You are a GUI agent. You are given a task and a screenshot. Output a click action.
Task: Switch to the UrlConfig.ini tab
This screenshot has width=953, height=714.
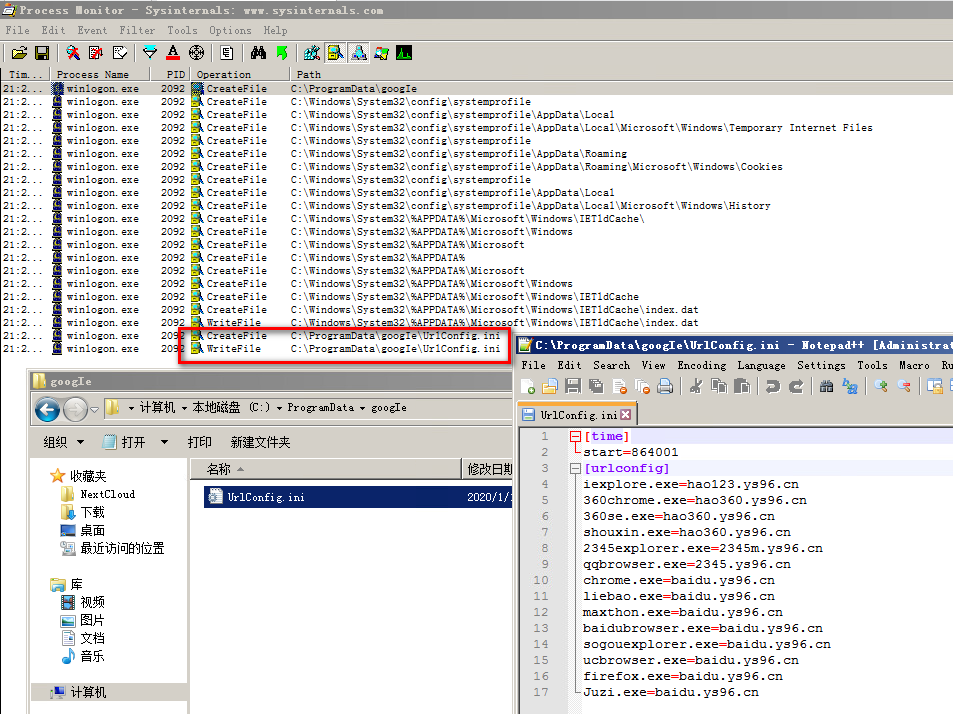[577, 415]
